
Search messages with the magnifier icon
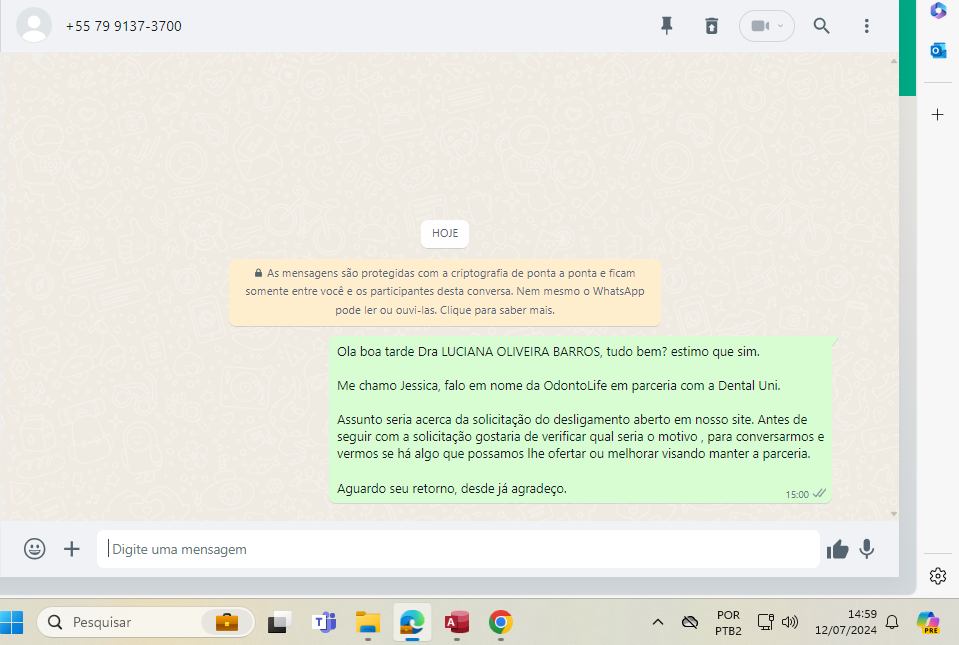click(x=821, y=26)
